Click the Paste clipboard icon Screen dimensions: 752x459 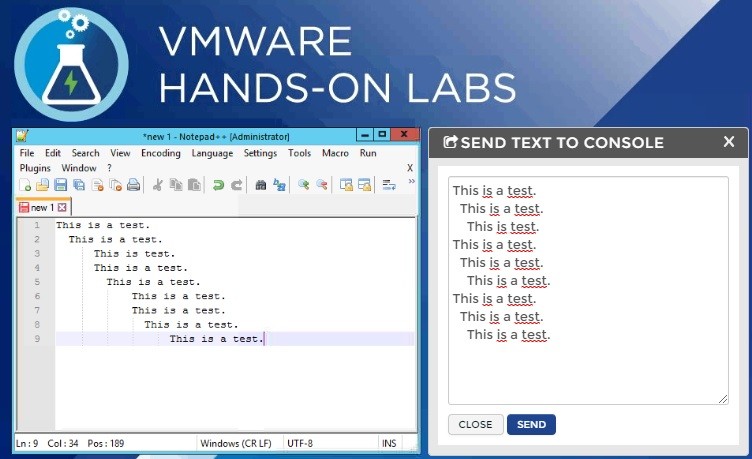pyautogui.click(x=194, y=185)
